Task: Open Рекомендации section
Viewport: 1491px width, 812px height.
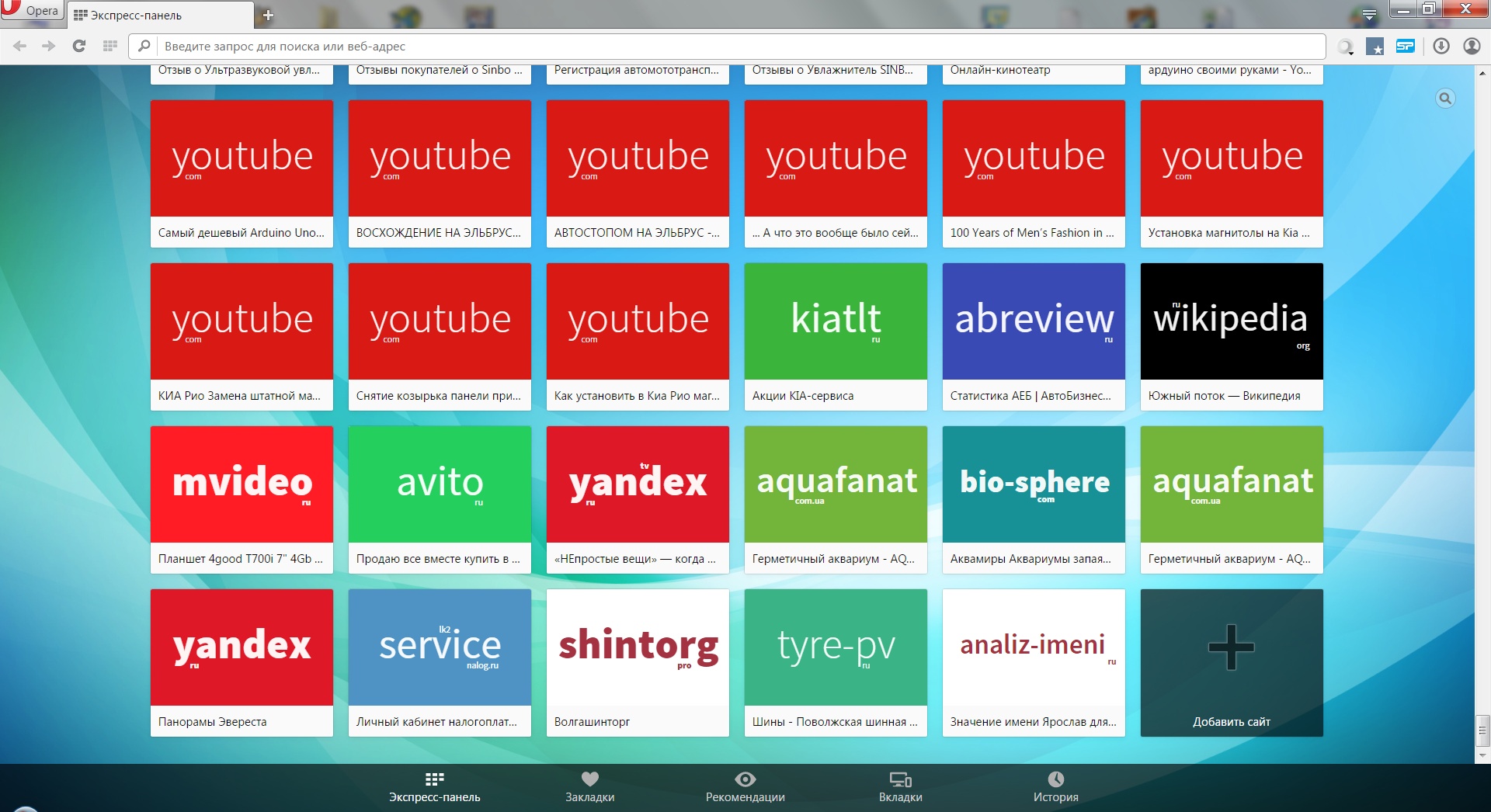Action: pyautogui.click(x=745, y=786)
